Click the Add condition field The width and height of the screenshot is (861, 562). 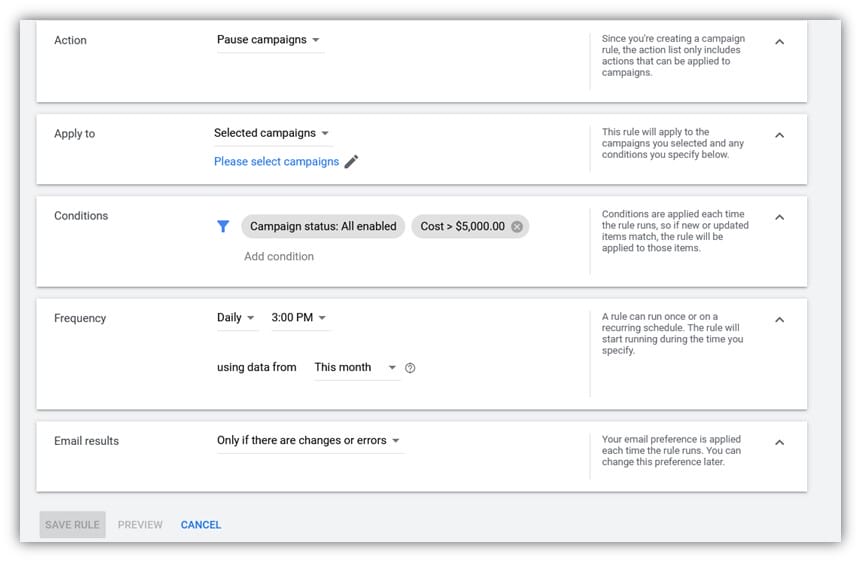pyautogui.click(x=279, y=257)
